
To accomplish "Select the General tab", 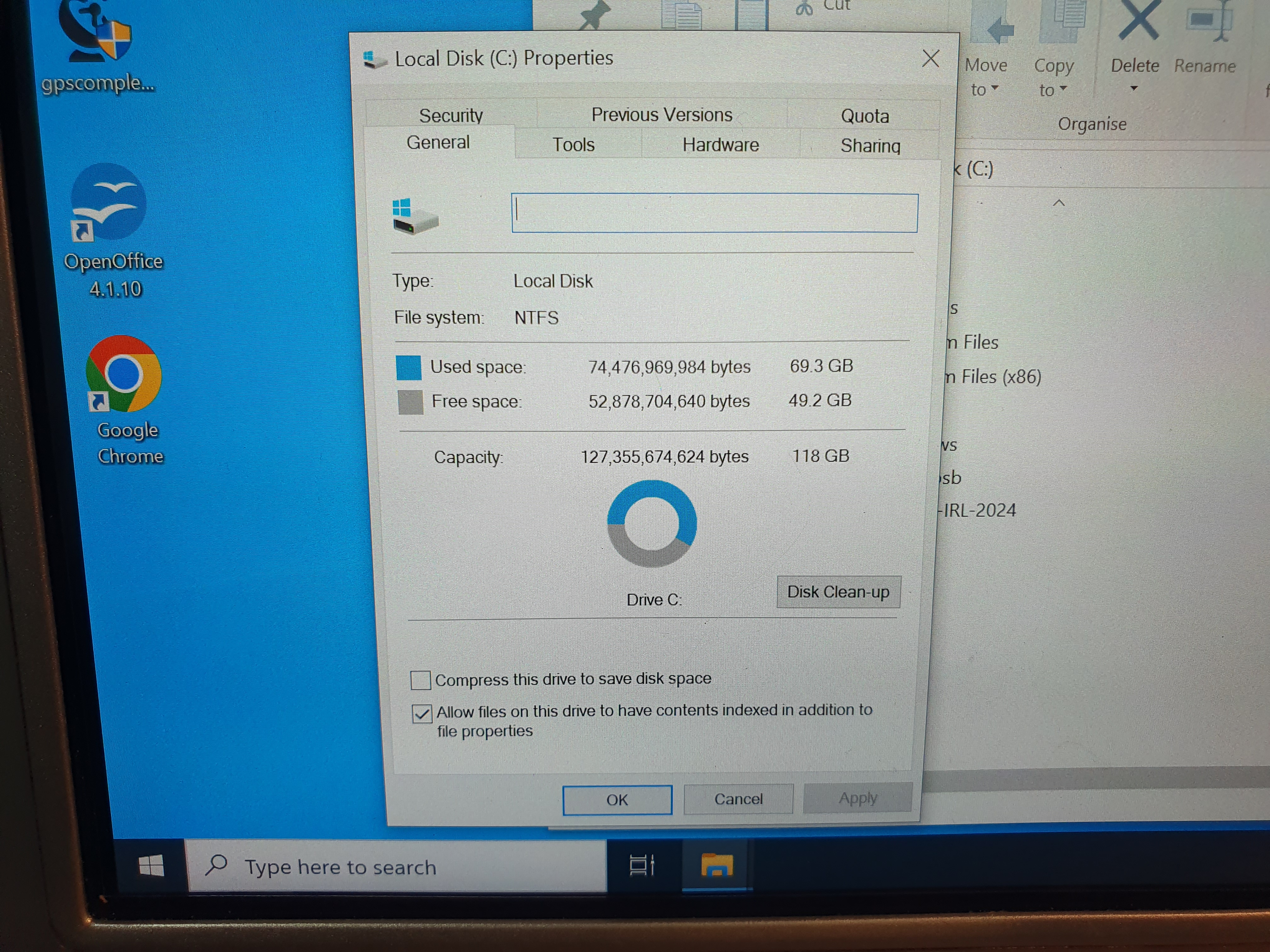I will [438, 142].
